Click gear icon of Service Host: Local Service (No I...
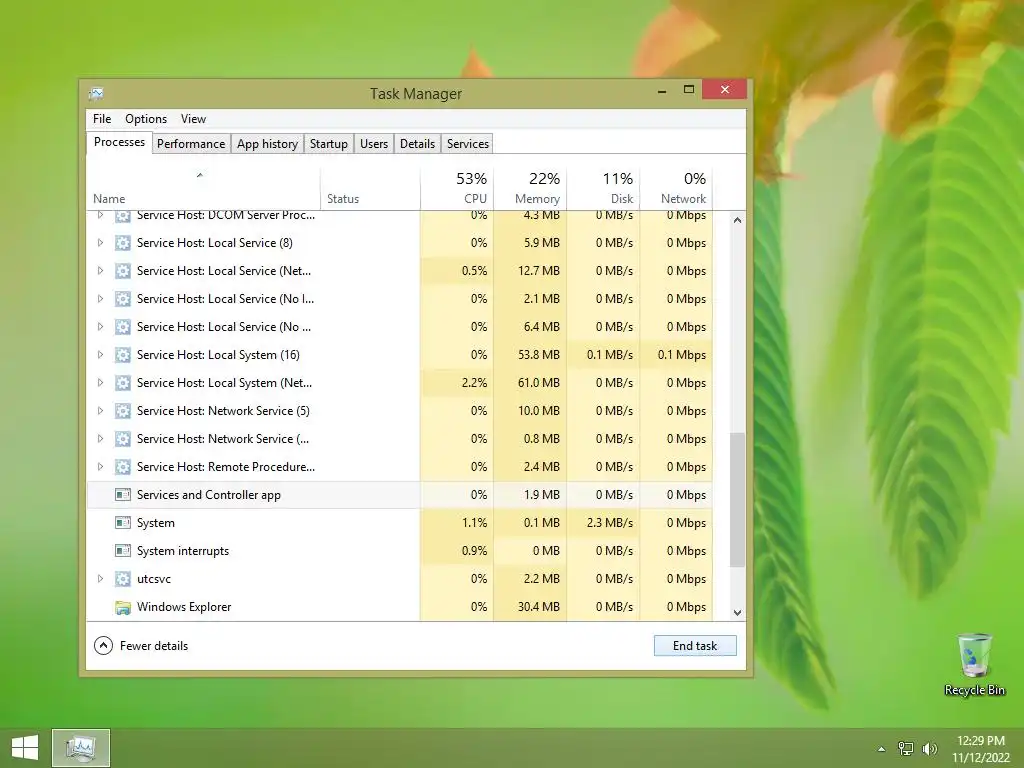The height and width of the screenshot is (768, 1024). pos(123,299)
